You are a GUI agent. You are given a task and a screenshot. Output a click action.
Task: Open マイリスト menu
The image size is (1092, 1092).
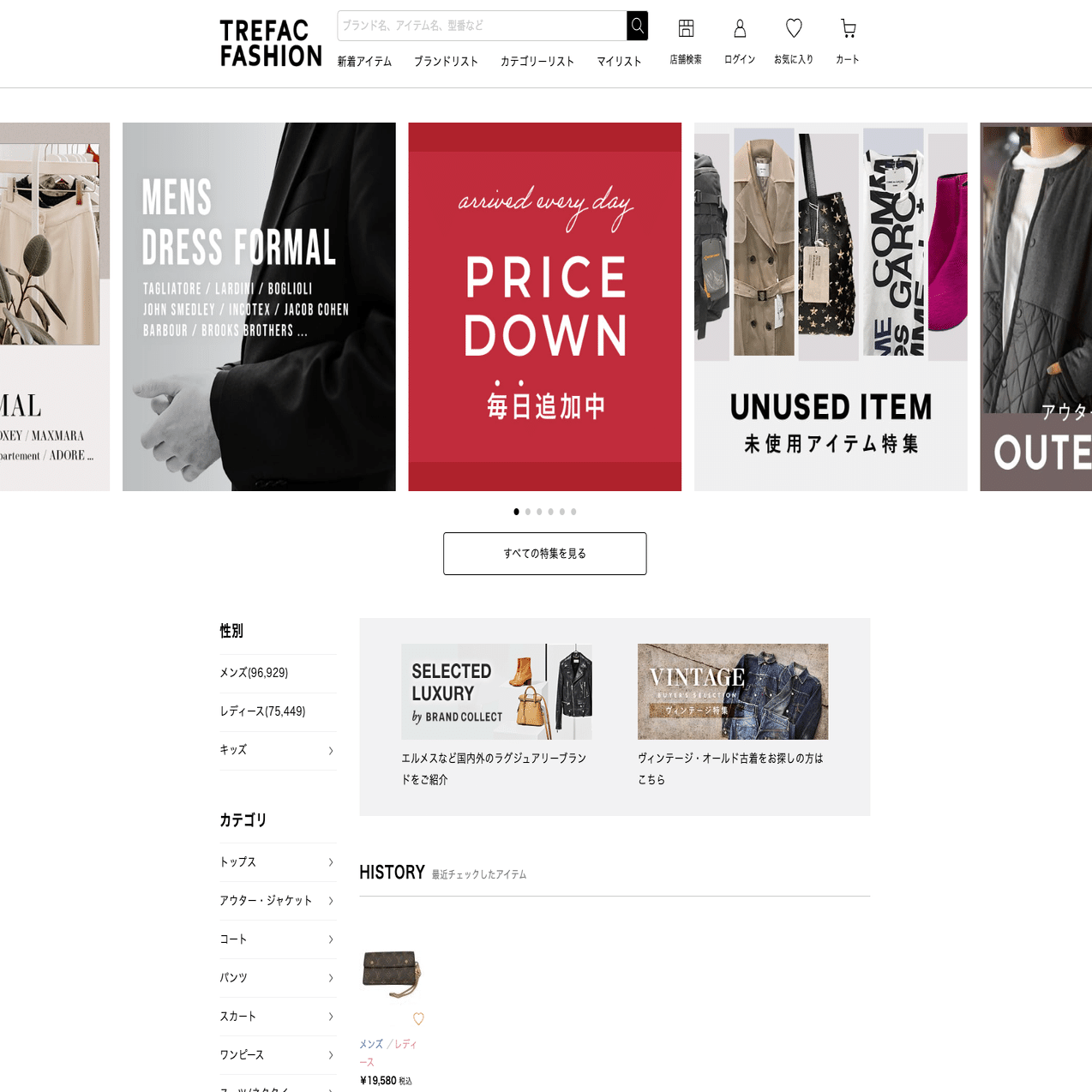click(x=619, y=62)
